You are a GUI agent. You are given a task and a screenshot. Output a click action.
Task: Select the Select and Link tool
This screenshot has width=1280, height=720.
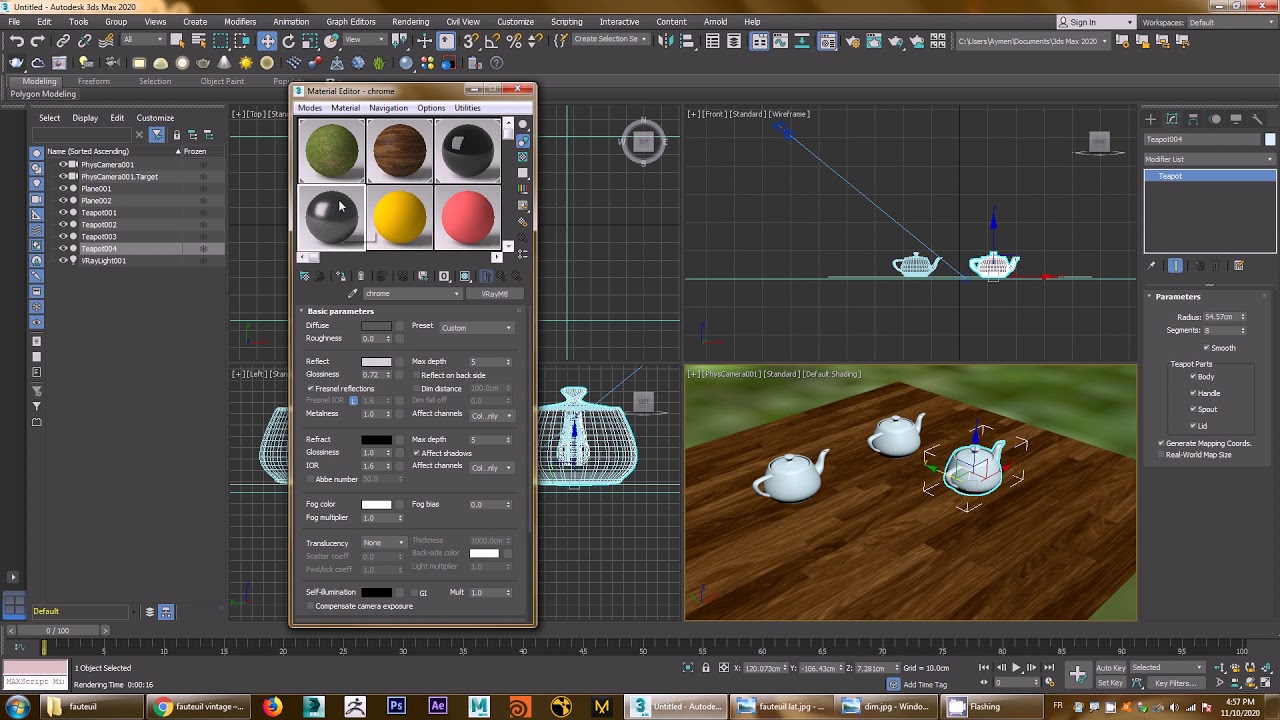63,41
